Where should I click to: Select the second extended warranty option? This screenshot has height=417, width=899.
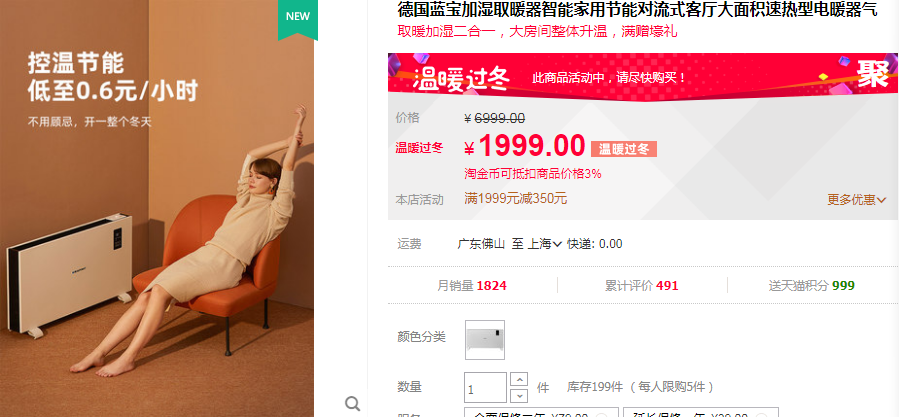(701, 412)
